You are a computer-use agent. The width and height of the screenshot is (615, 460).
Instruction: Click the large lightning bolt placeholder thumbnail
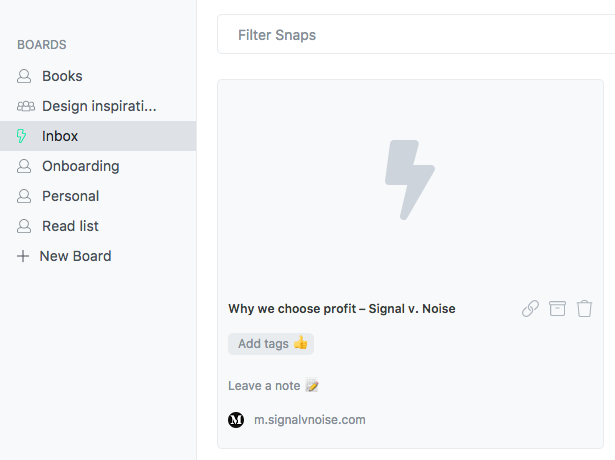click(410, 180)
